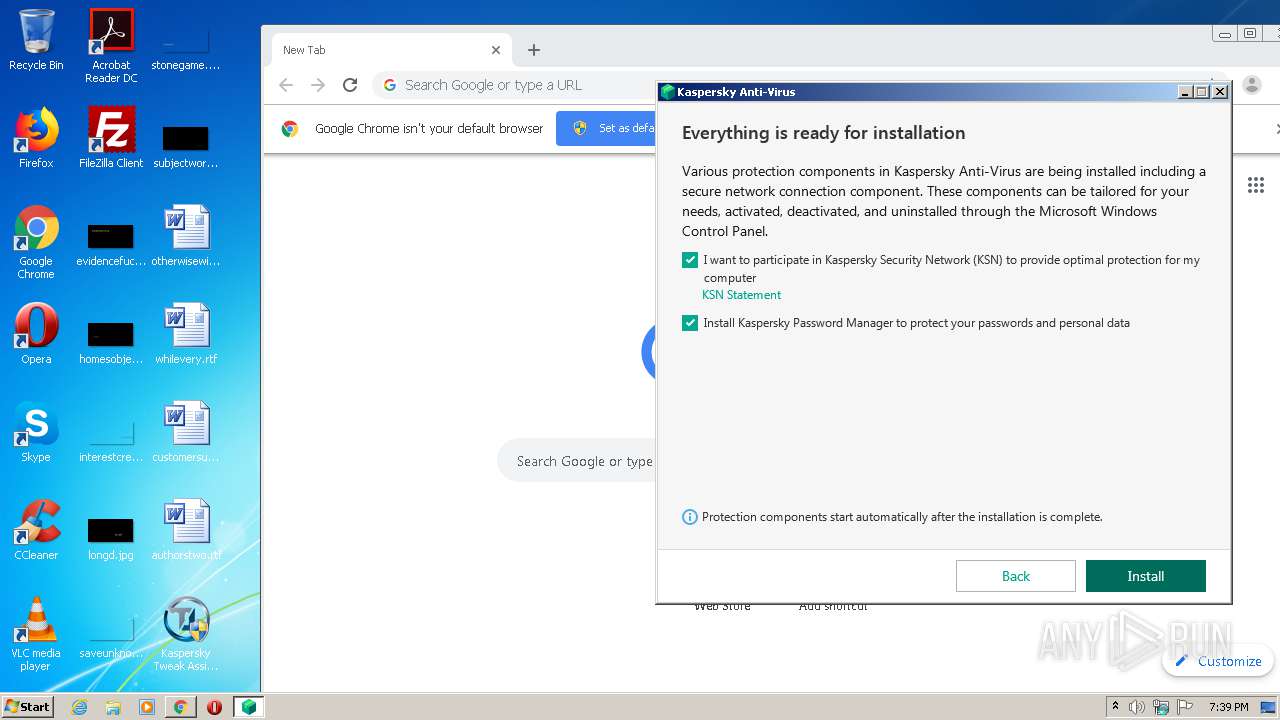This screenshot has width=1280, height=720.
Task: Click the Back button in the installer
Action: (1016, 576)
